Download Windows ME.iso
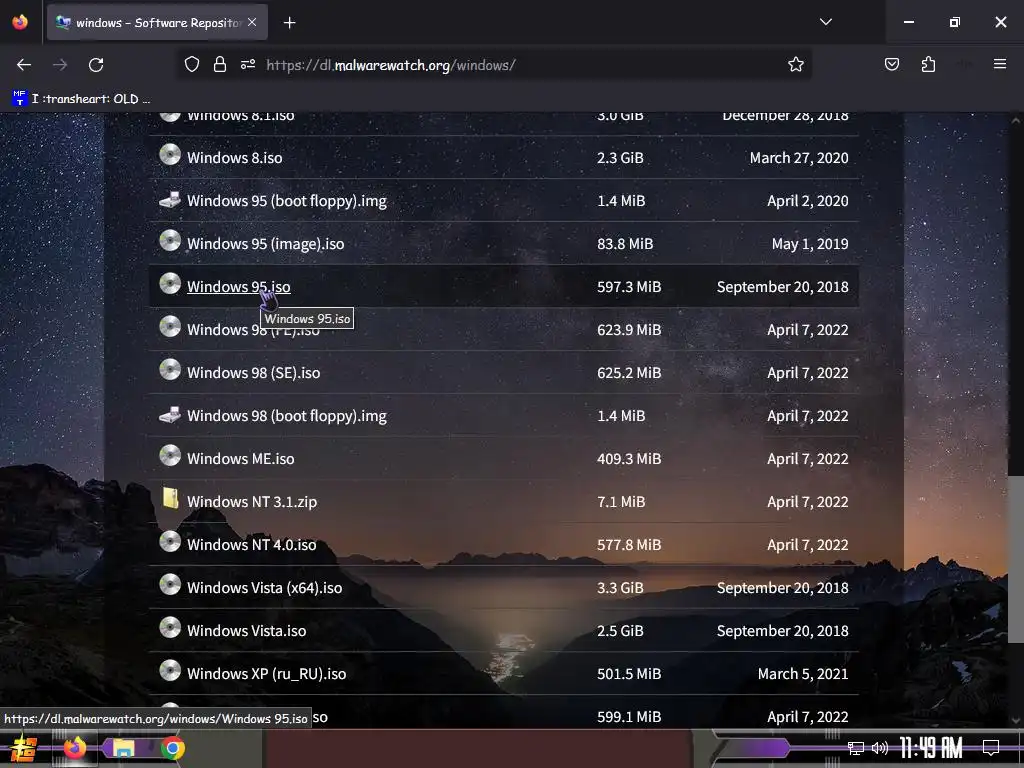 click(240, 459)
